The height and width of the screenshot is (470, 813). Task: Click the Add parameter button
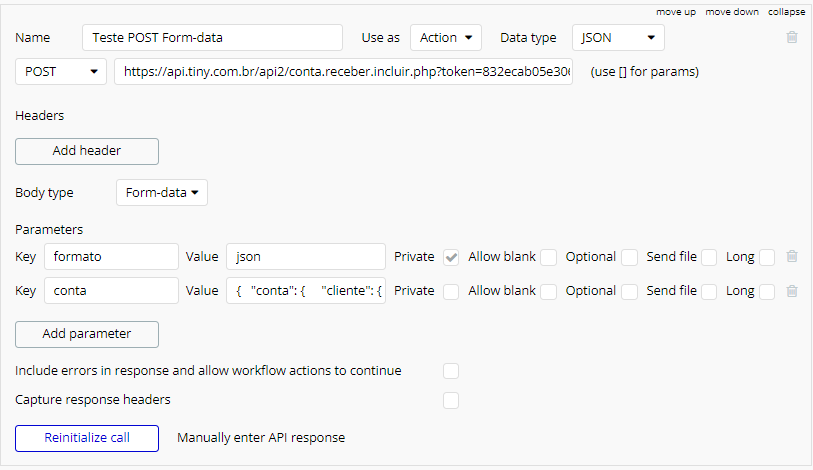click(87, 334)
